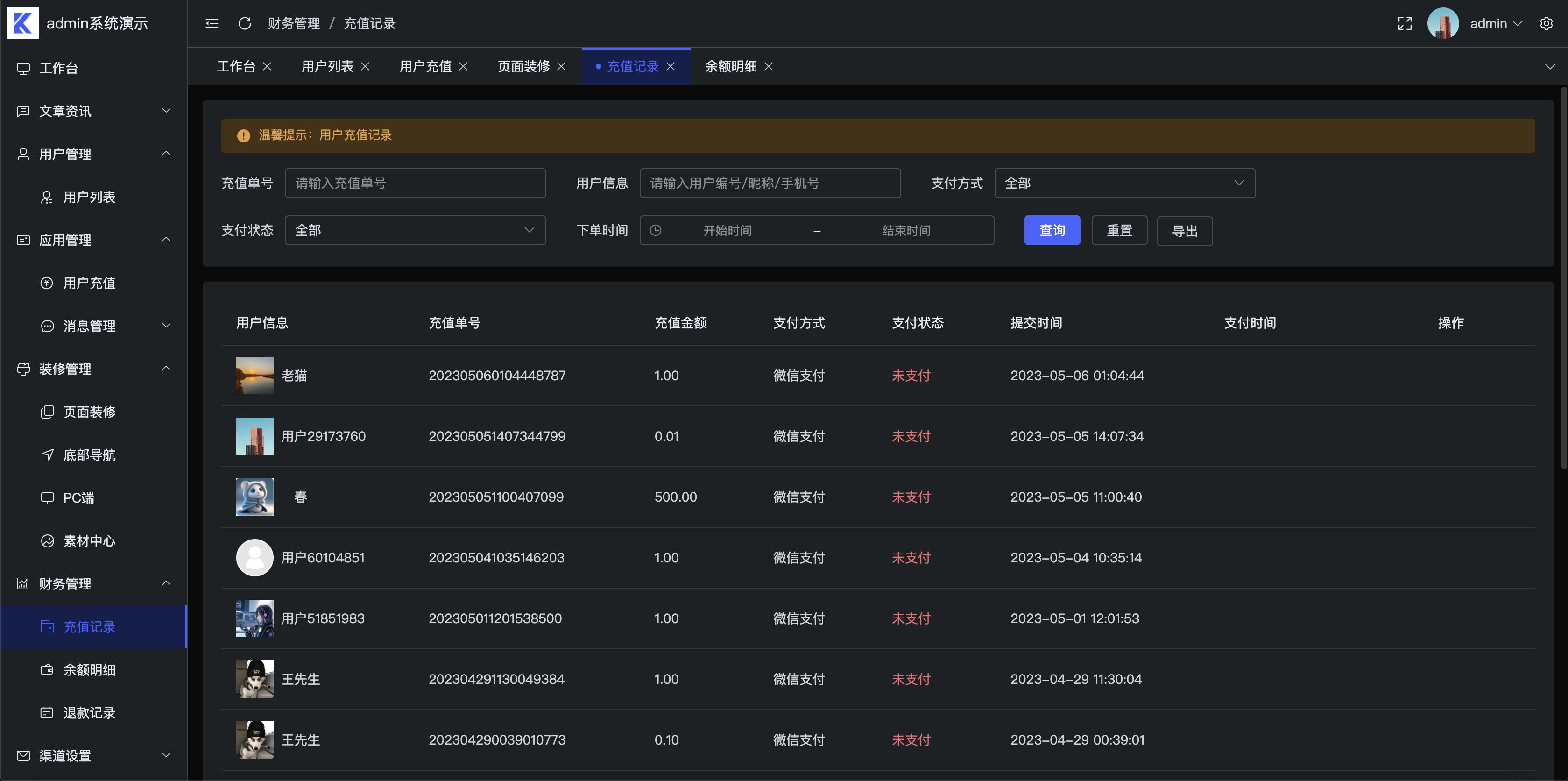1568x781 pixels.
Task: Collapse the sidebar using the hamburger icon
Action: 212,23
